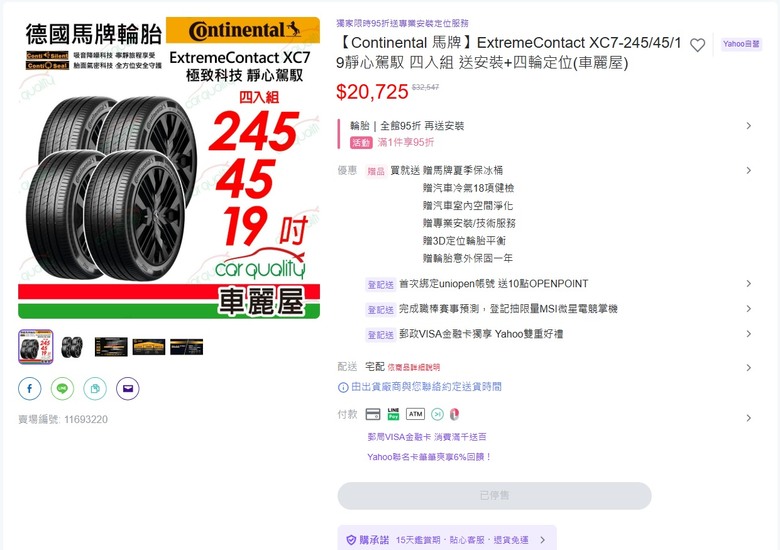Share product via Facebook icon
The image size is (780, 550).
[30, 388]
